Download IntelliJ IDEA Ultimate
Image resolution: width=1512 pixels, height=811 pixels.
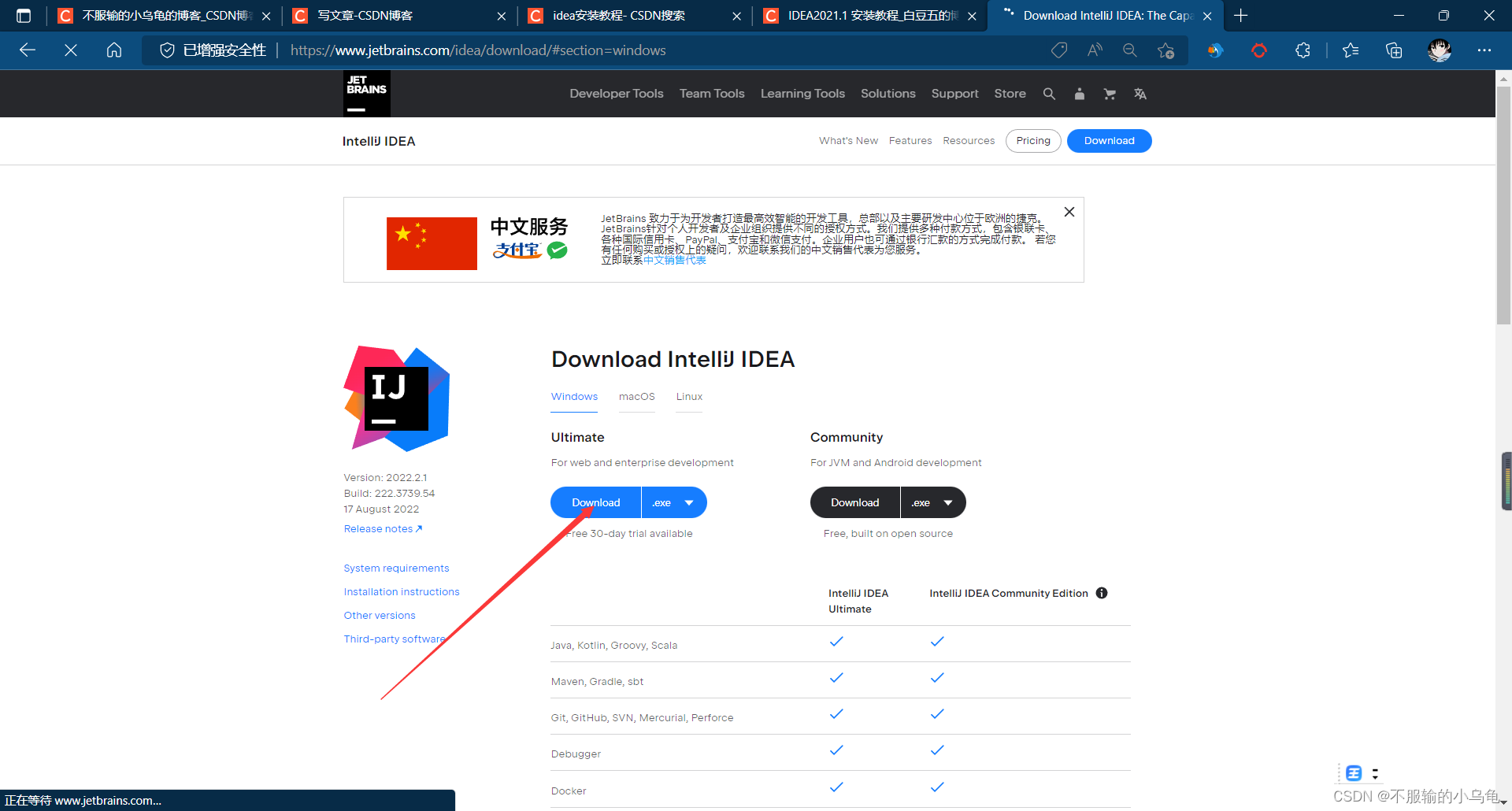pyautogui.click(x=596, y=502)
